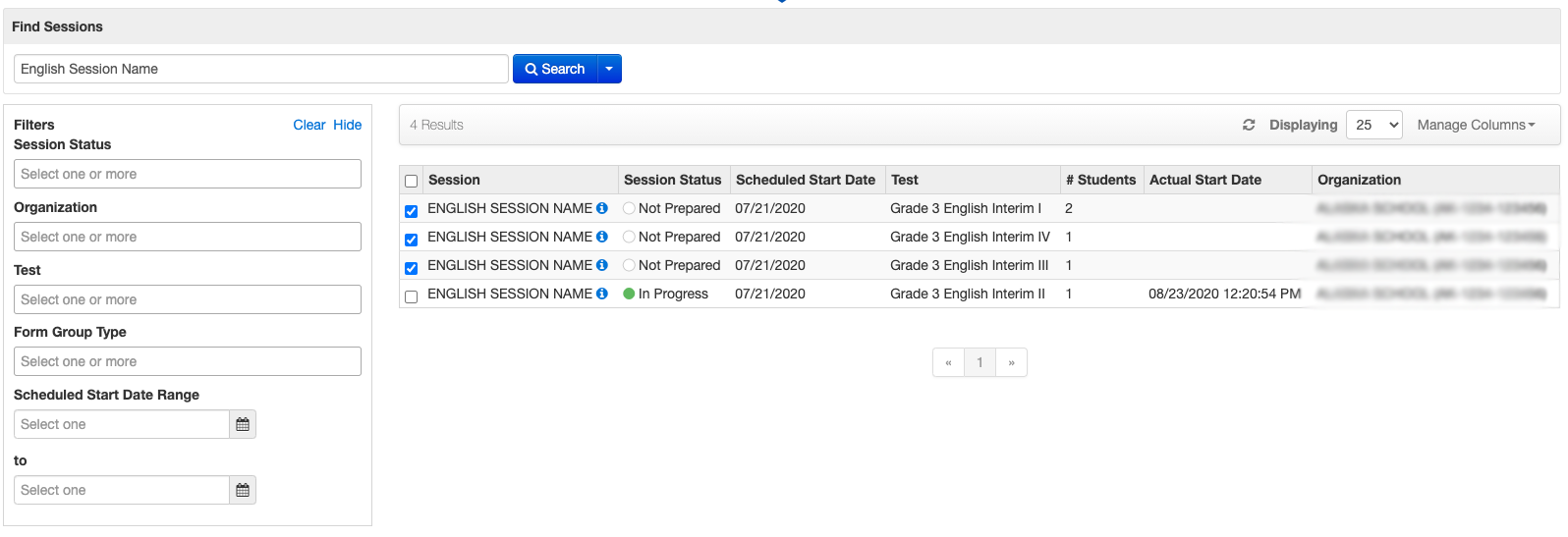Check the In Progress session checkbox
The width and height of the screenshot is (1568, 537).
pyautogui.click(x=412, y=296)
